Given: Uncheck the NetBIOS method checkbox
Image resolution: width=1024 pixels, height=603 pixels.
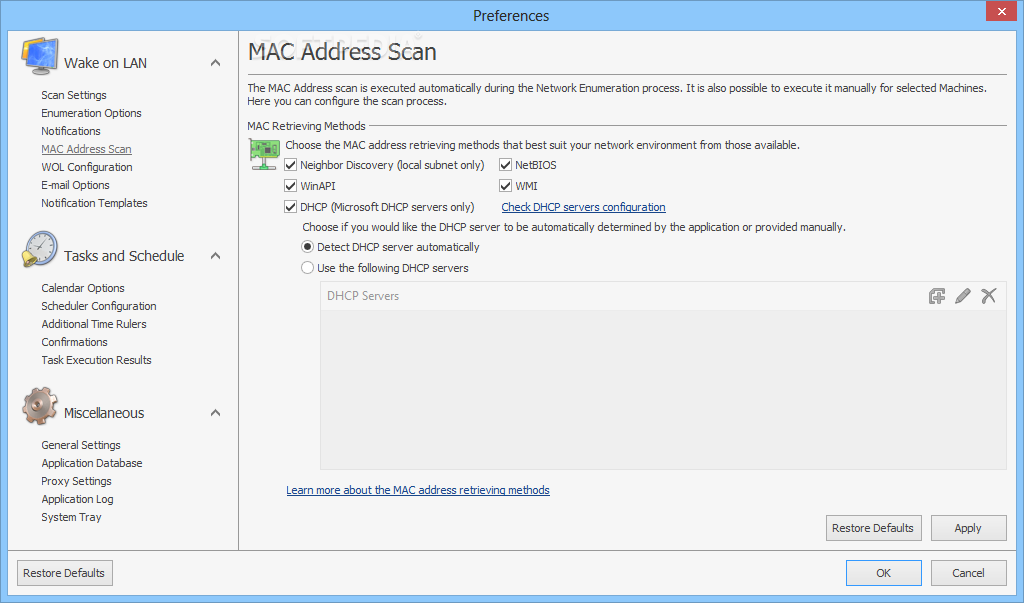Looking at the screenshot, I should point(506,165).
